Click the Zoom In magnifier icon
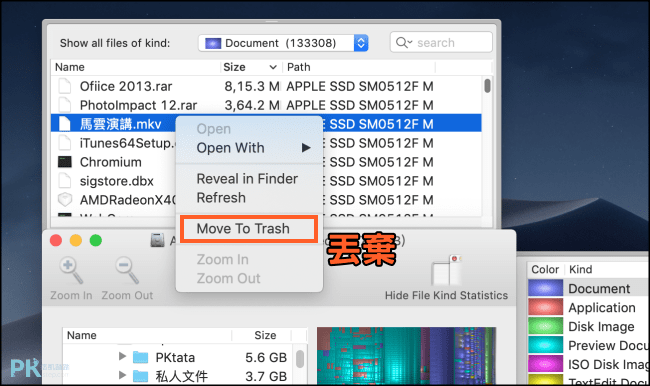The width and height of the screenshot is (650, 386). tap(71, 270)
